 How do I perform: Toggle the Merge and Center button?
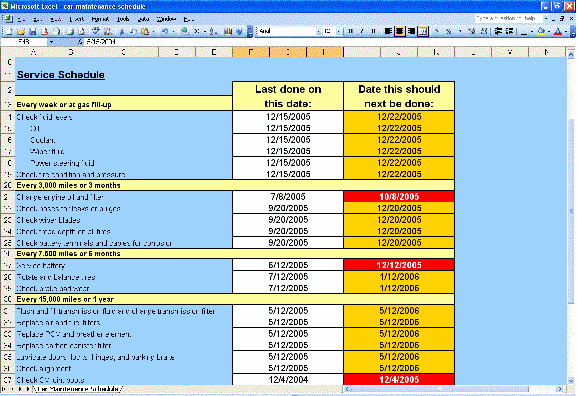(423, 31)
